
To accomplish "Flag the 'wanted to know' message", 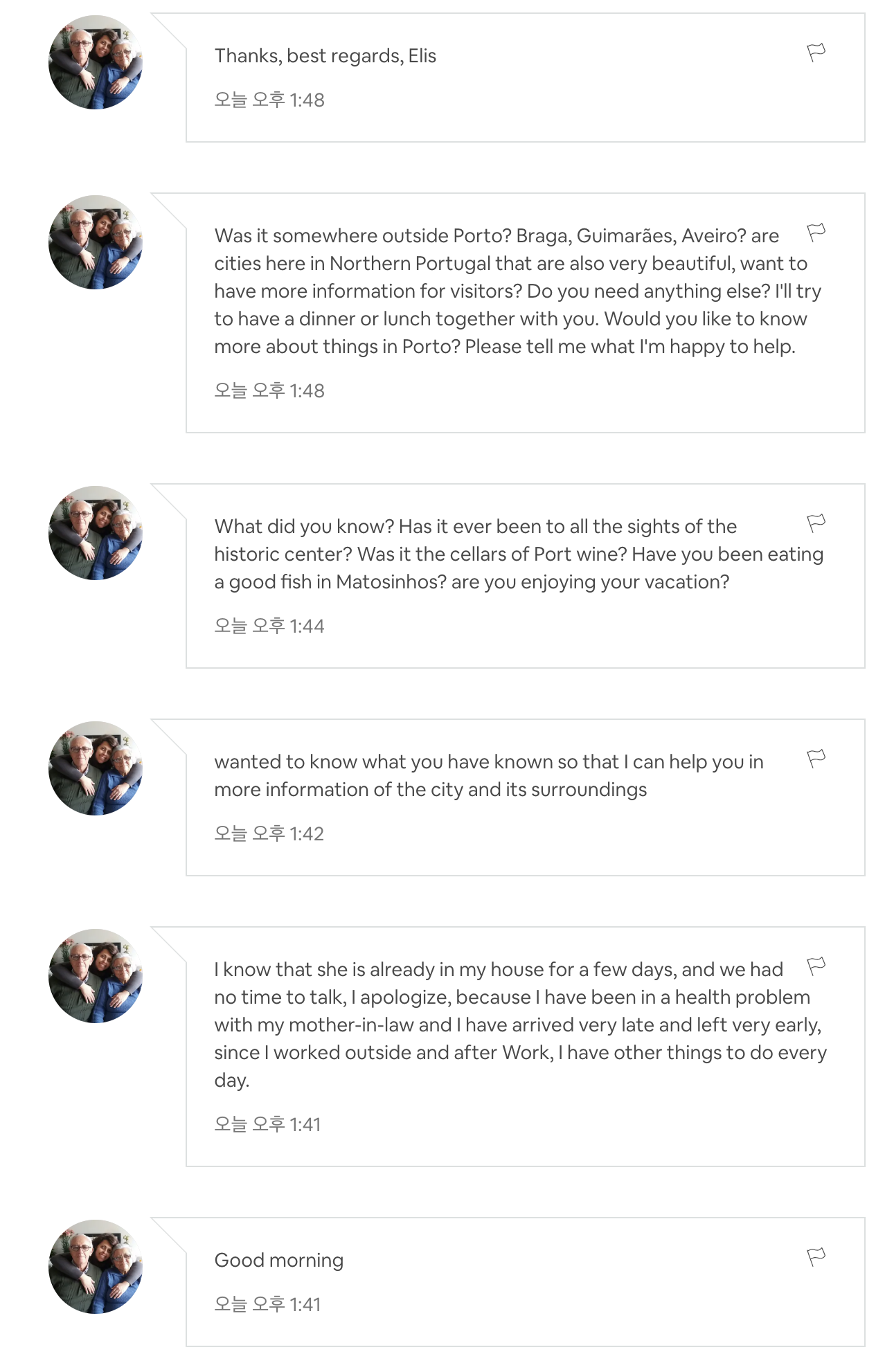I will (816, 759).
